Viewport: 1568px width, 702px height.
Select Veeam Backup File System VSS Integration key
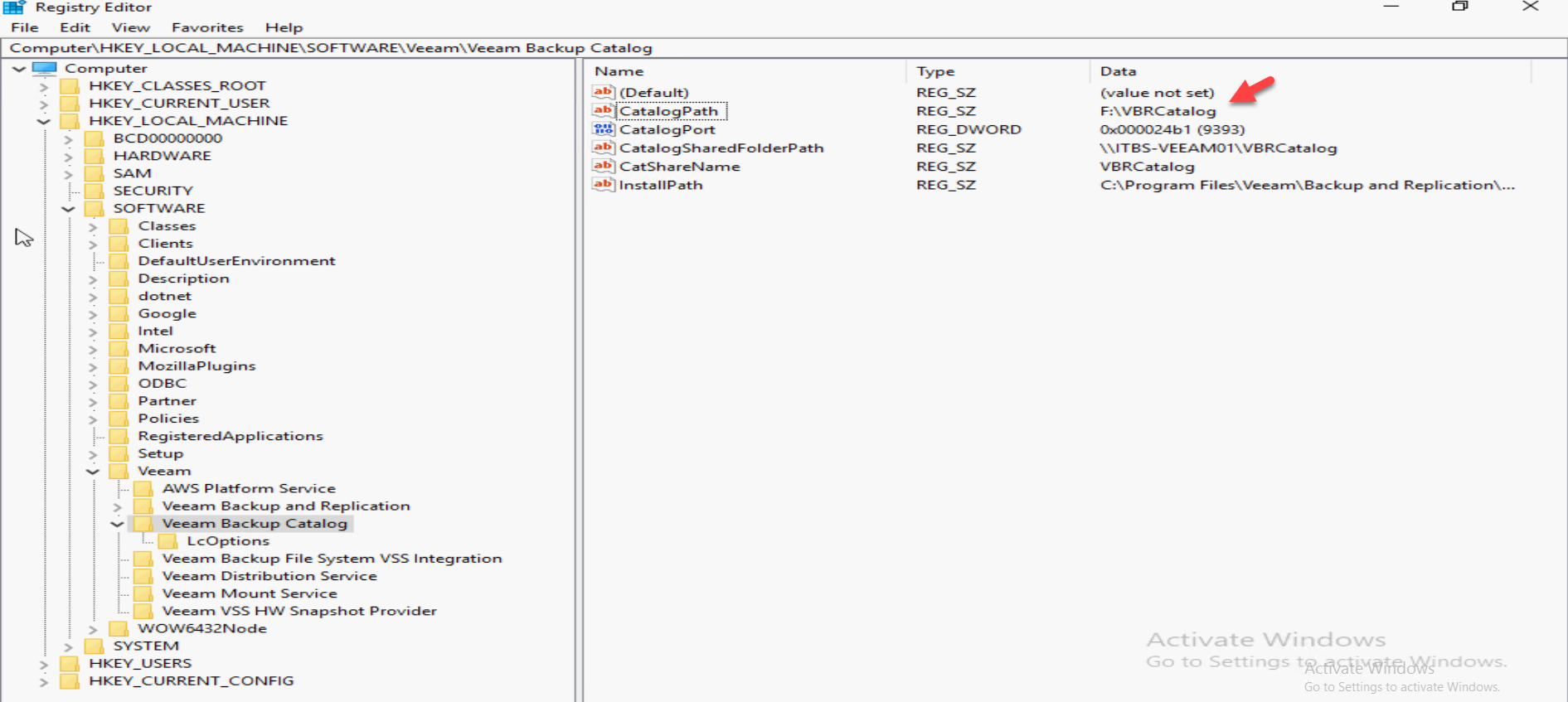pyautogui.click(x=332, y=559)
